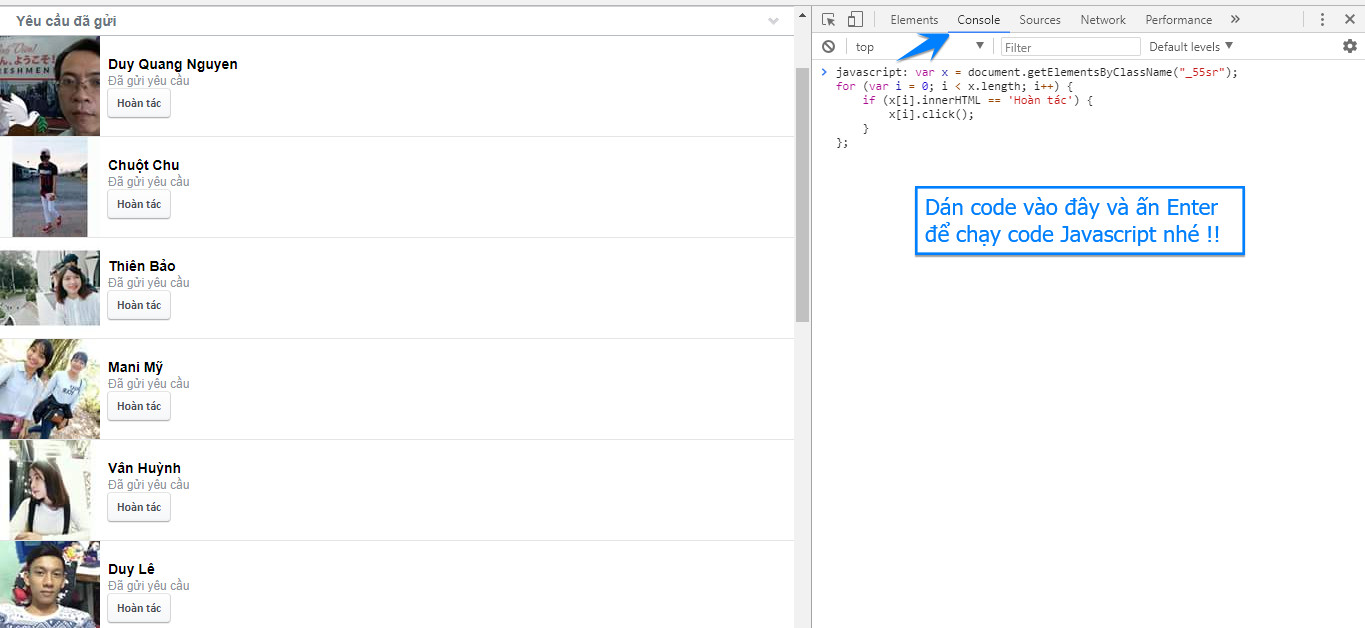The height and width of the screenshot is (628, 1365).
Task: Activate the inspect element picker icon
Action: point(828,20)
